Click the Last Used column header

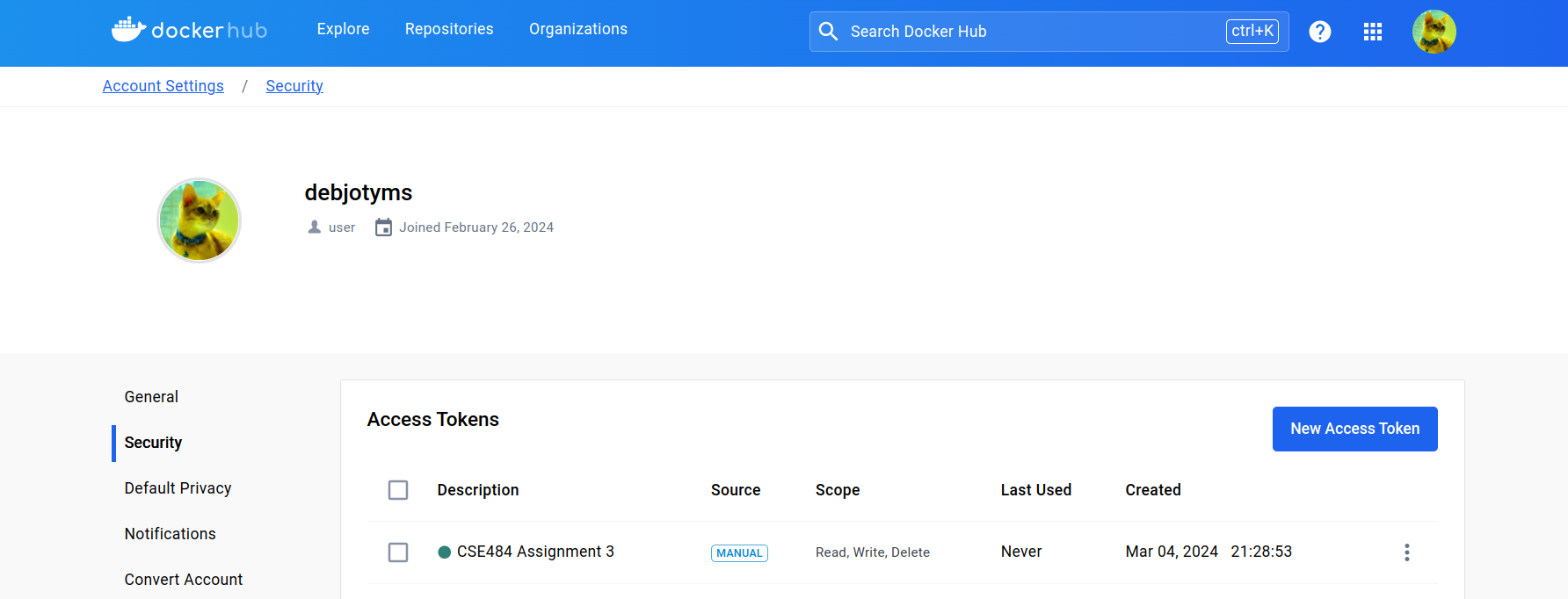coord(1035,490)
